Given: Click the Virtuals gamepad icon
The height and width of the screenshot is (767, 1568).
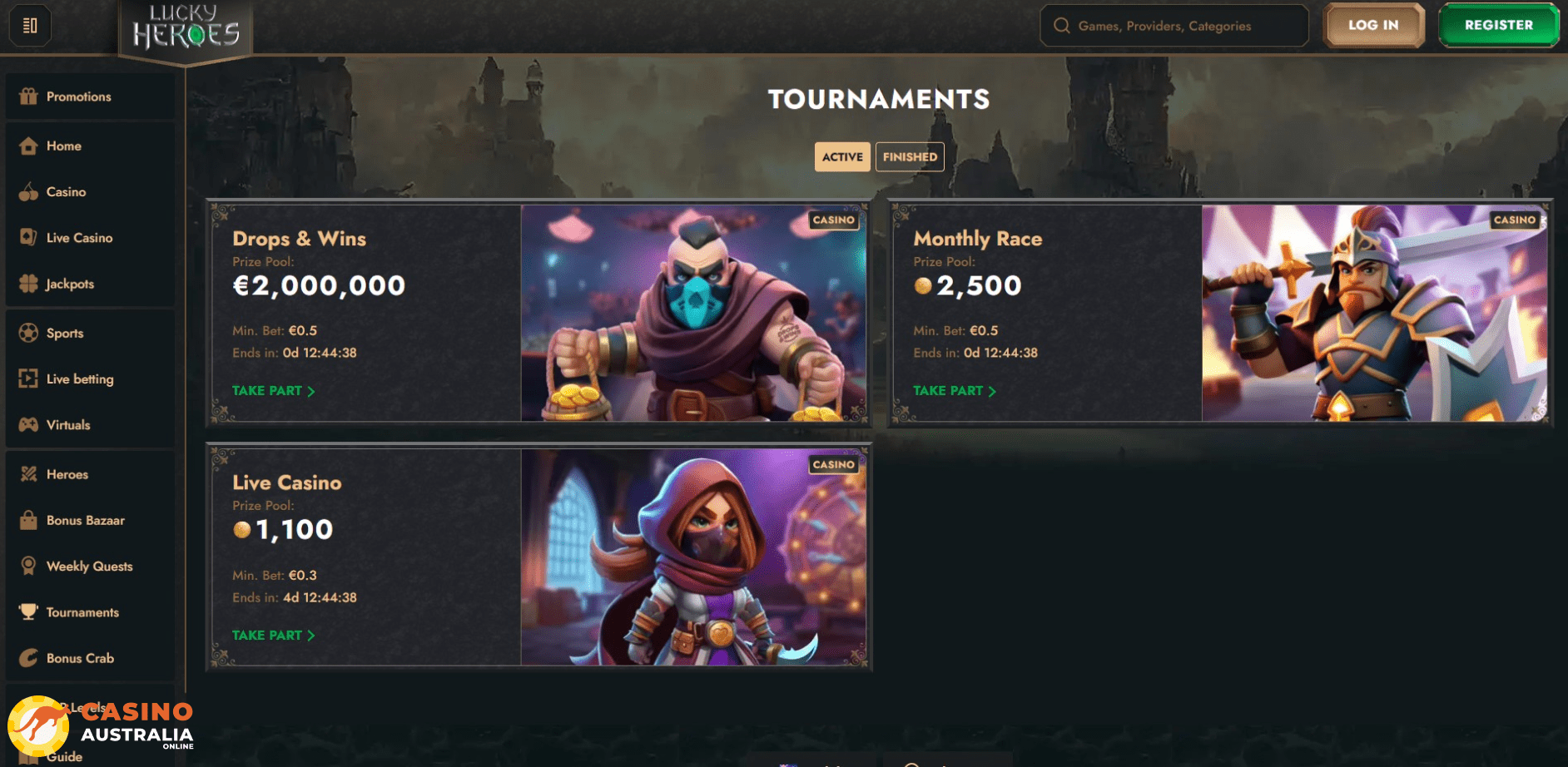Looking at the screenshot, I should 28,425.
